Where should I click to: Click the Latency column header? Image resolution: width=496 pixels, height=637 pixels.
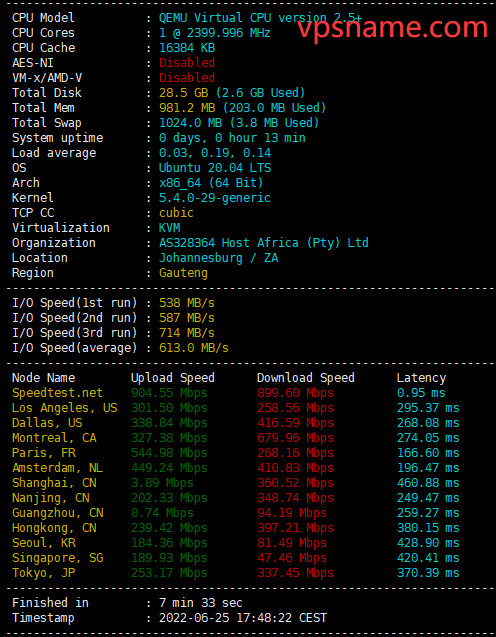(421, 378)
